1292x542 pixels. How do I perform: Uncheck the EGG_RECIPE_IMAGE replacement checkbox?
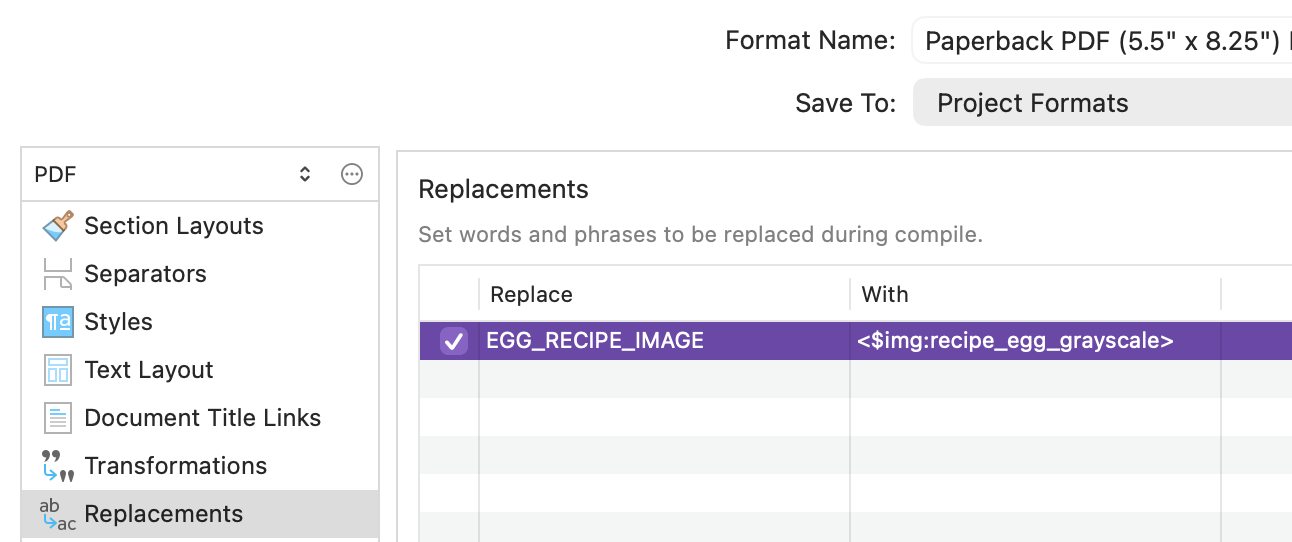coord(454,341)
